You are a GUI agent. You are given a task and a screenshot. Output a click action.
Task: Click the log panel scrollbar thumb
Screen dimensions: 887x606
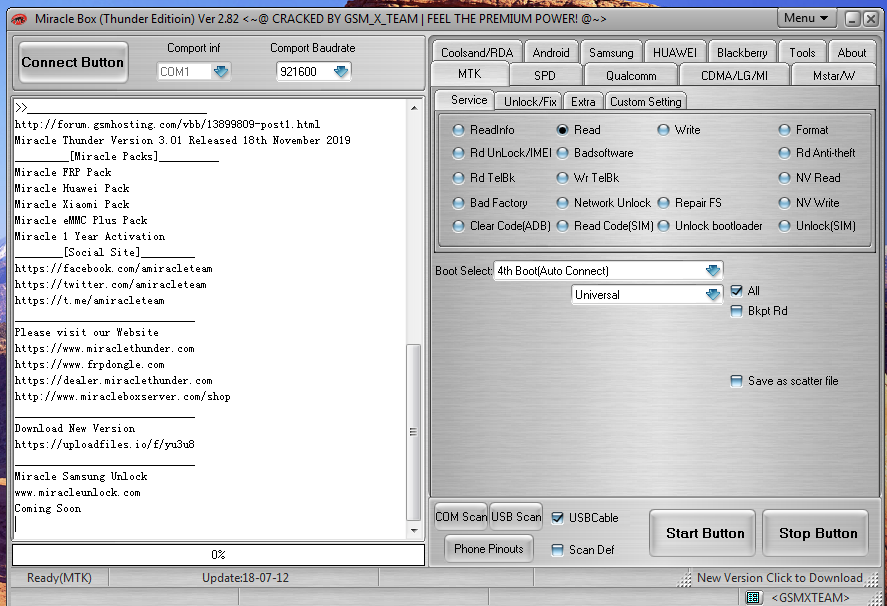[x=414, y=432]
